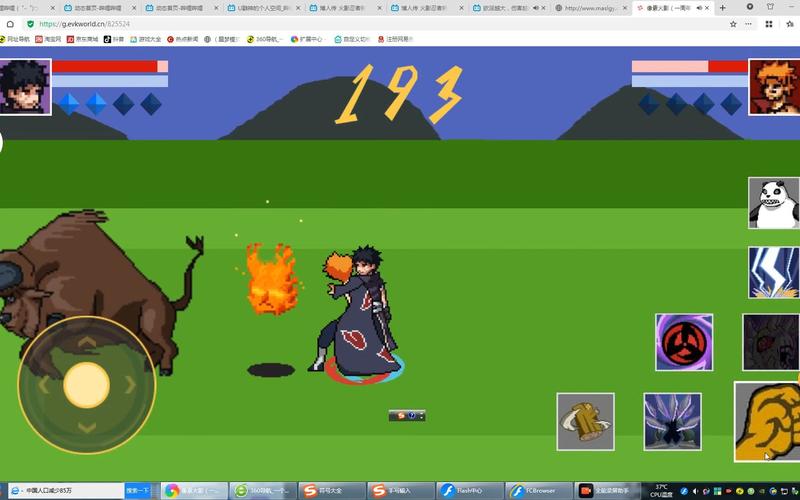Trigger the purple Susanoo wings skill

672,422
